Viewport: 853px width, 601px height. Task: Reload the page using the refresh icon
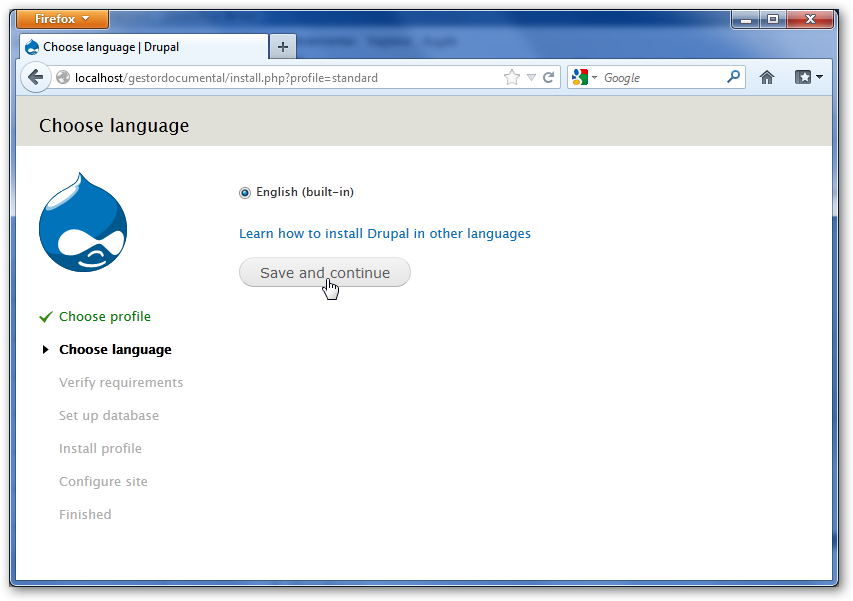(549, 77)
